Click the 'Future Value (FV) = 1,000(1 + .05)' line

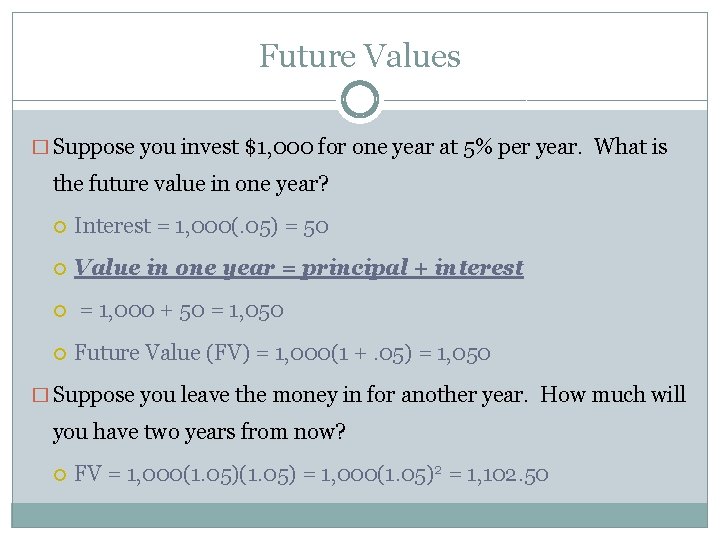click(x=282, y=352)
